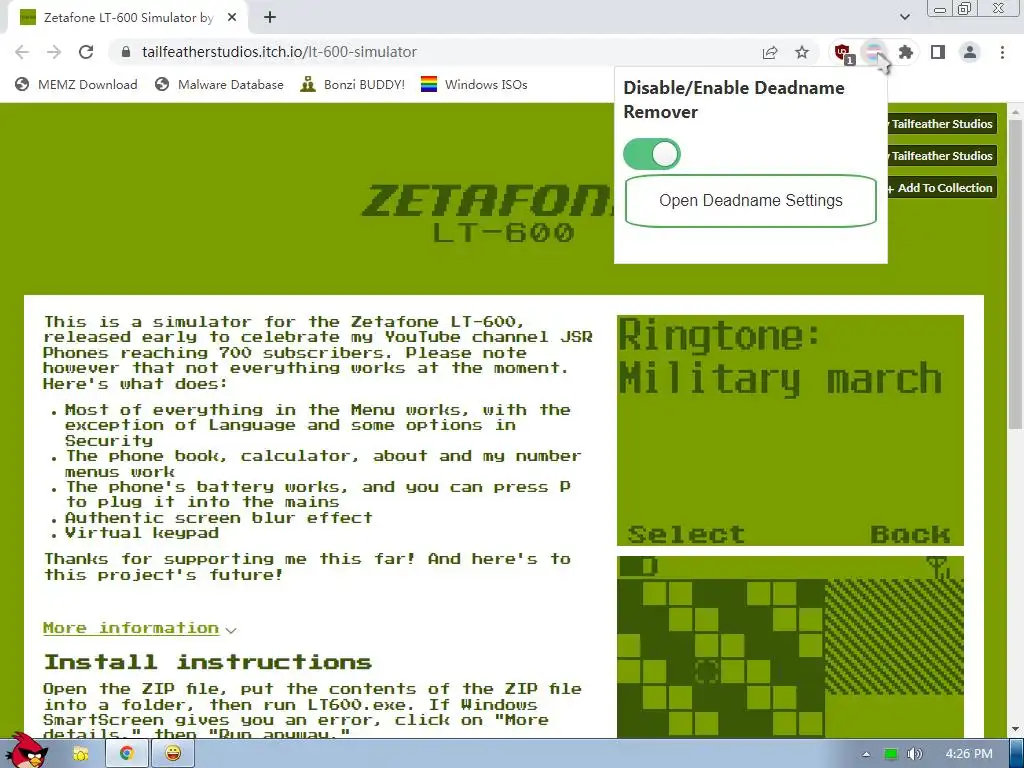Image resolution: width=1024 pixels, height=768 pixels.
Task: Open the smiley face taskbar app
Action: pyautogui.click(x=172, y=754)
